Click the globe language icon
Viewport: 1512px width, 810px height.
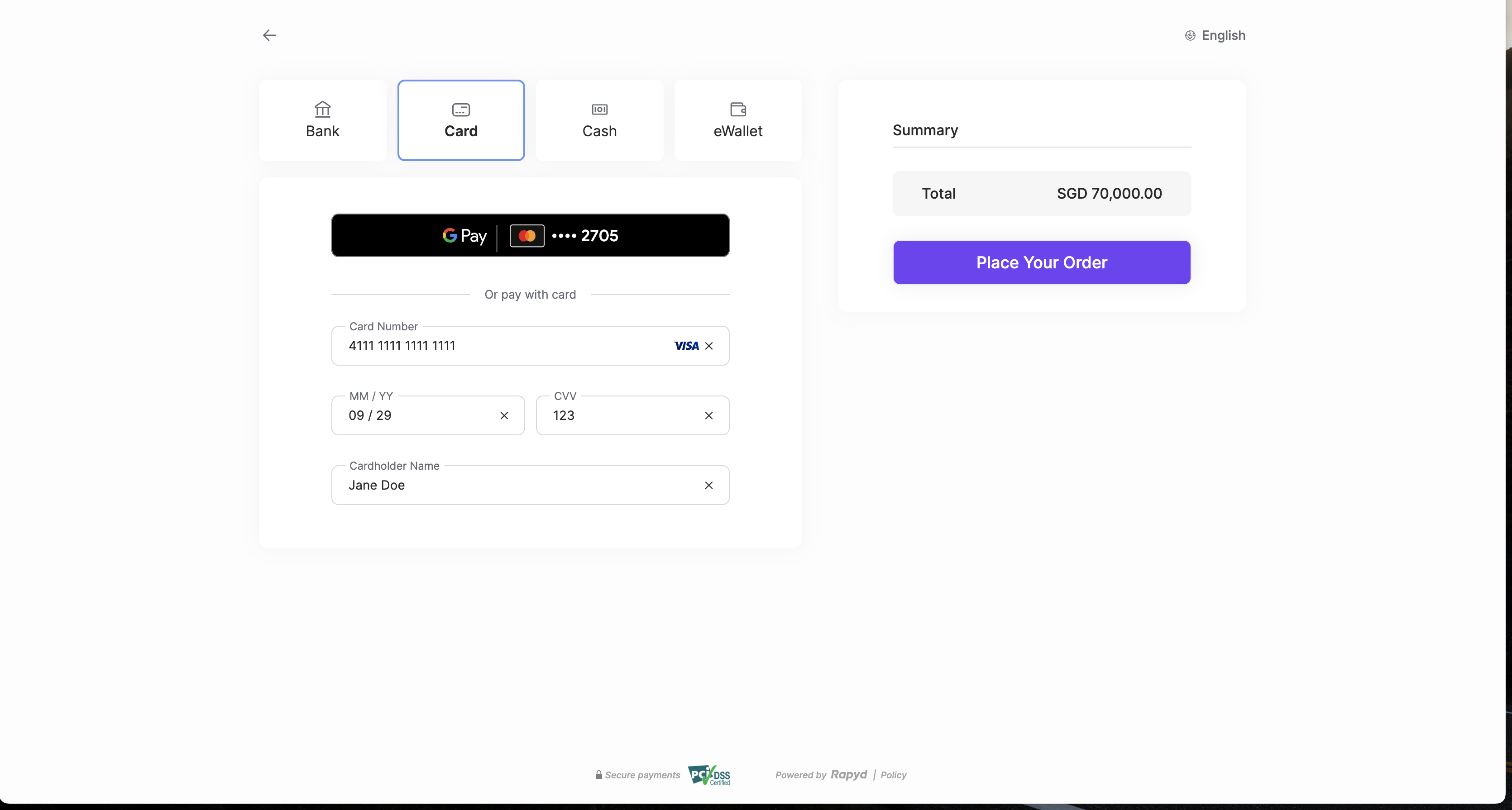[x=1190, y=36]
